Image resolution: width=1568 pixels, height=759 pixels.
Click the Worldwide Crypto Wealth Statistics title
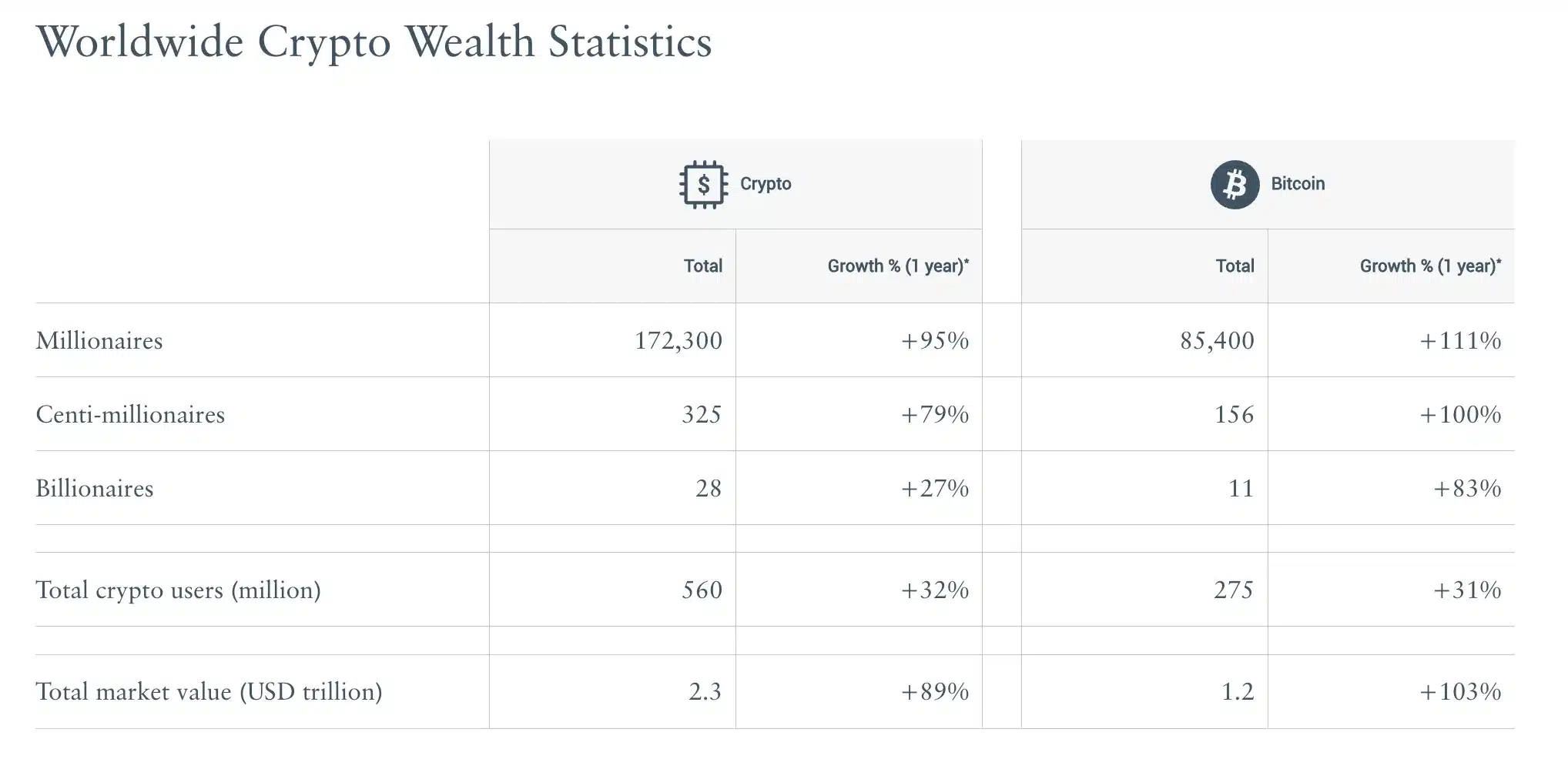[374, 42]
